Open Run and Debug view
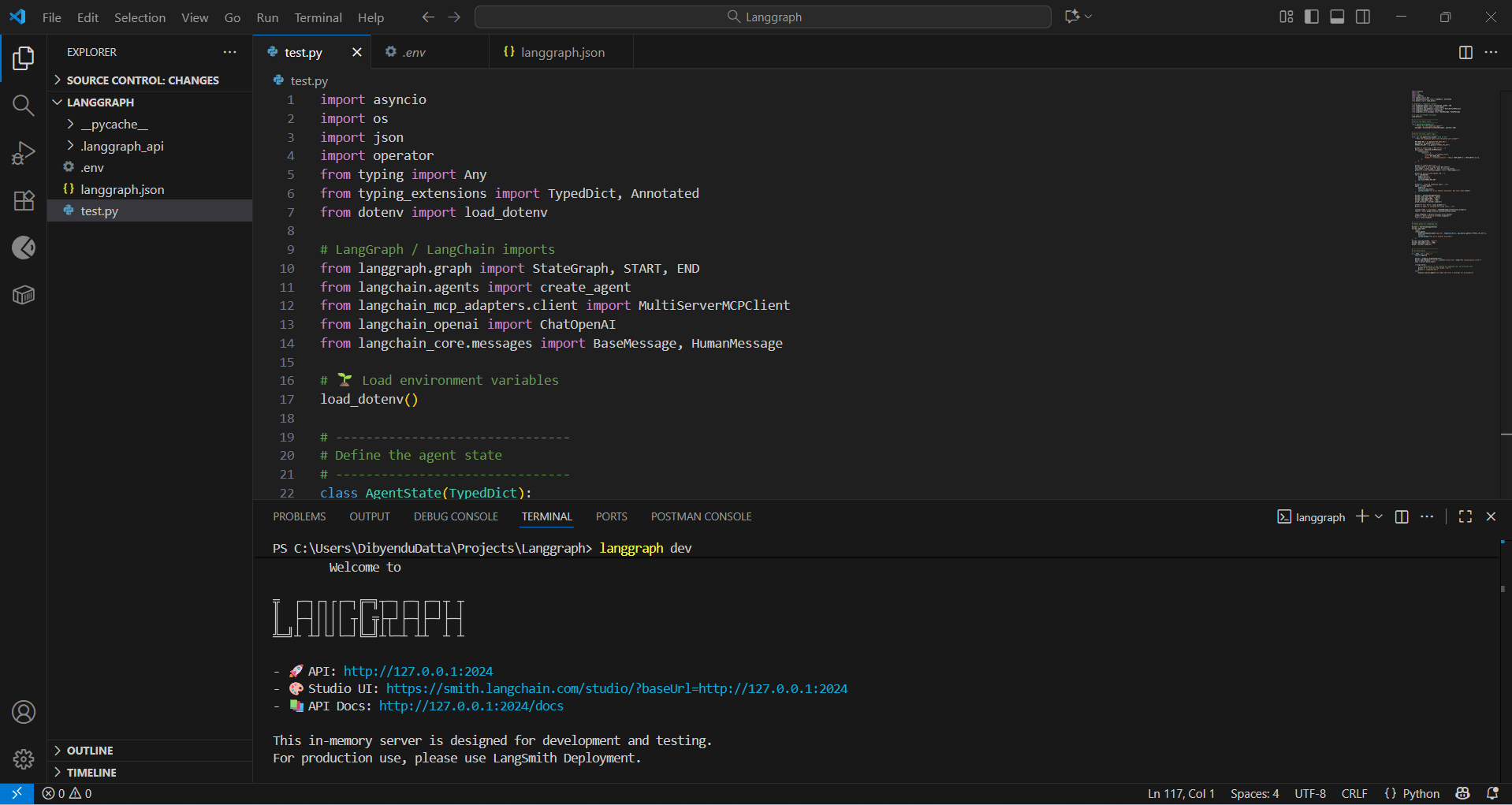Screen dimensions: 1512x805 pyautogui.click(x=24, y=153)
